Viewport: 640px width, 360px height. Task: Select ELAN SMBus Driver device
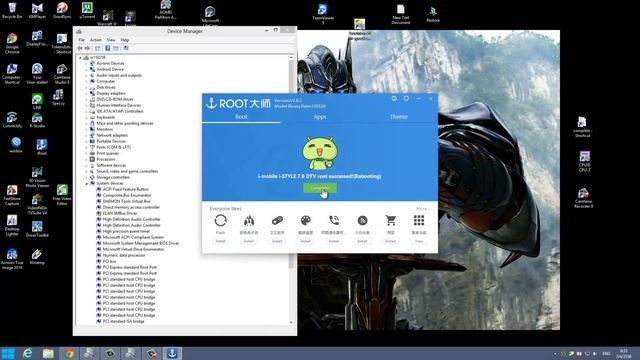tap(120, 213)
